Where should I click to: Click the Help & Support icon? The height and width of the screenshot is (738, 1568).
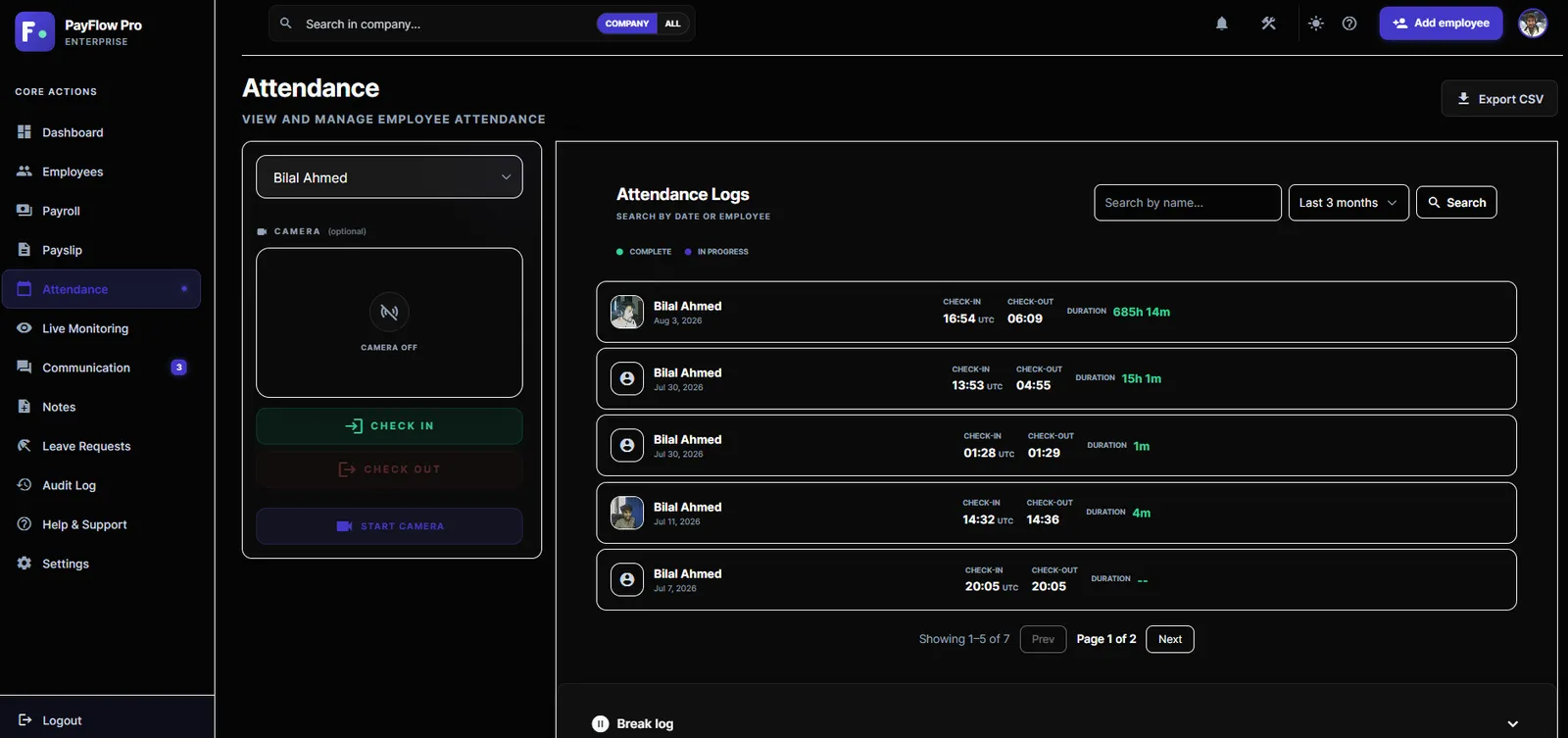point(24,523)
